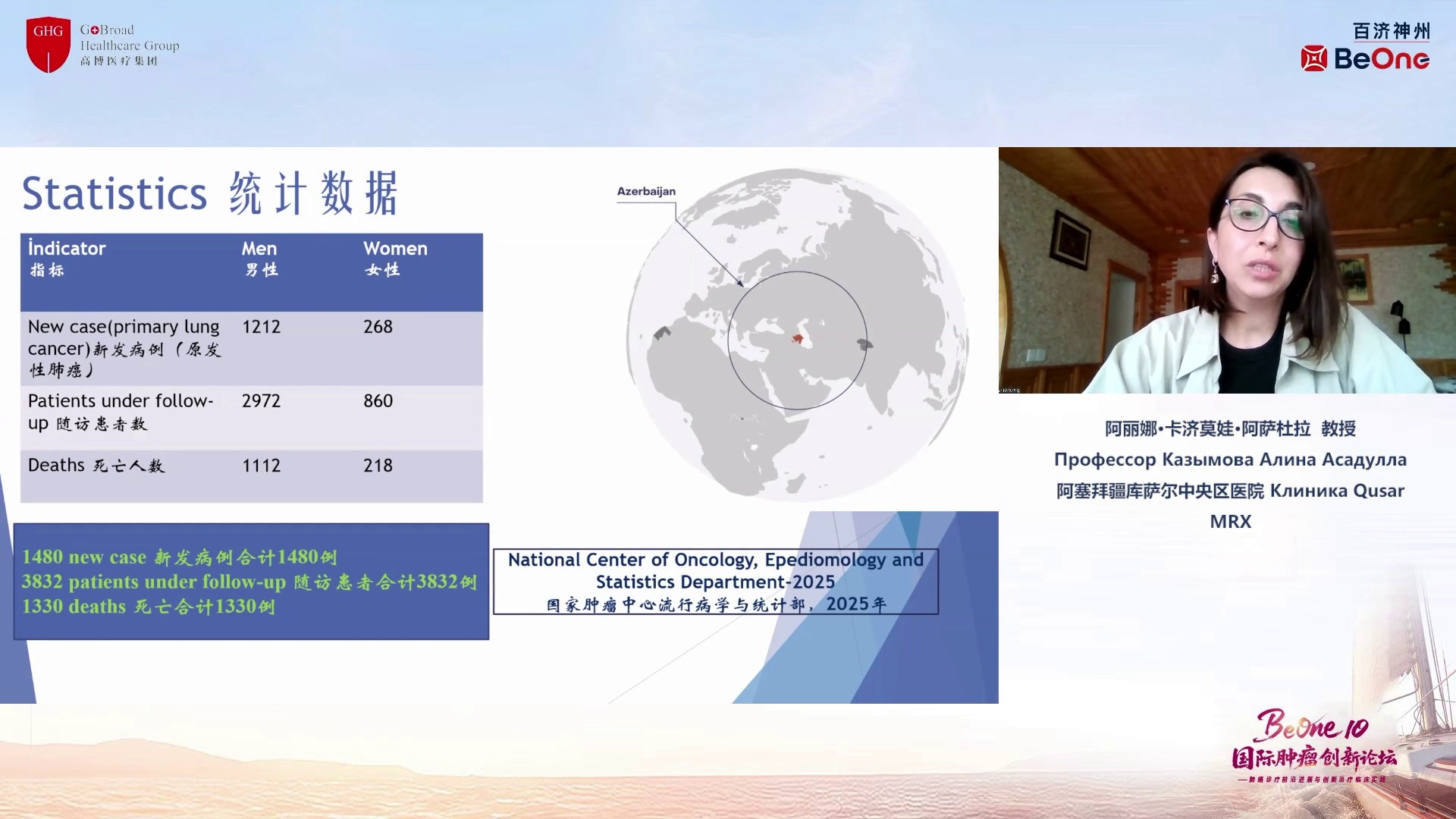Click the 百济神州 text above BeOne
The width and height of the screenshot is (1456, 819).
1392,31
